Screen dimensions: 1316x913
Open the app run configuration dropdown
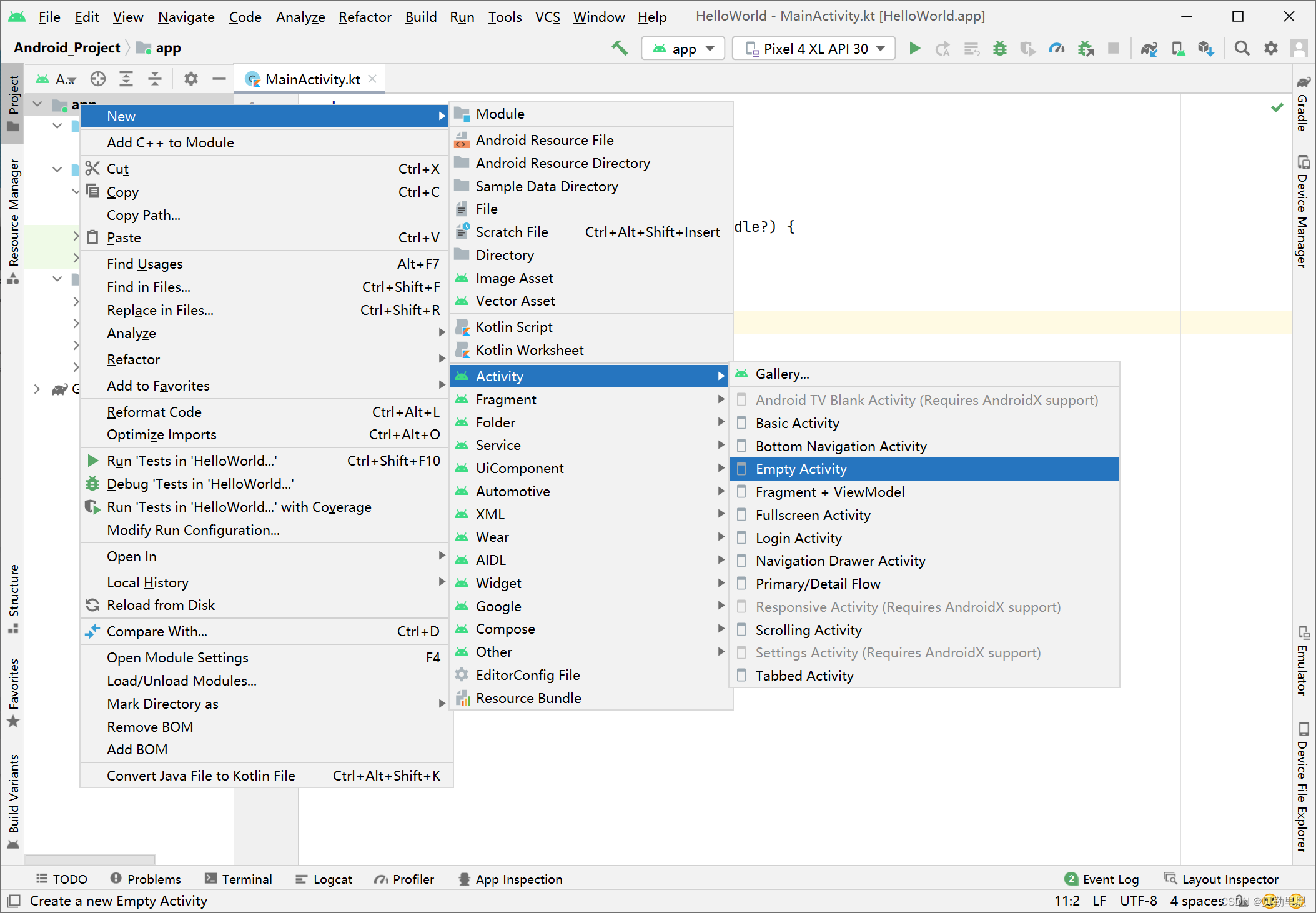click(683, 48)
